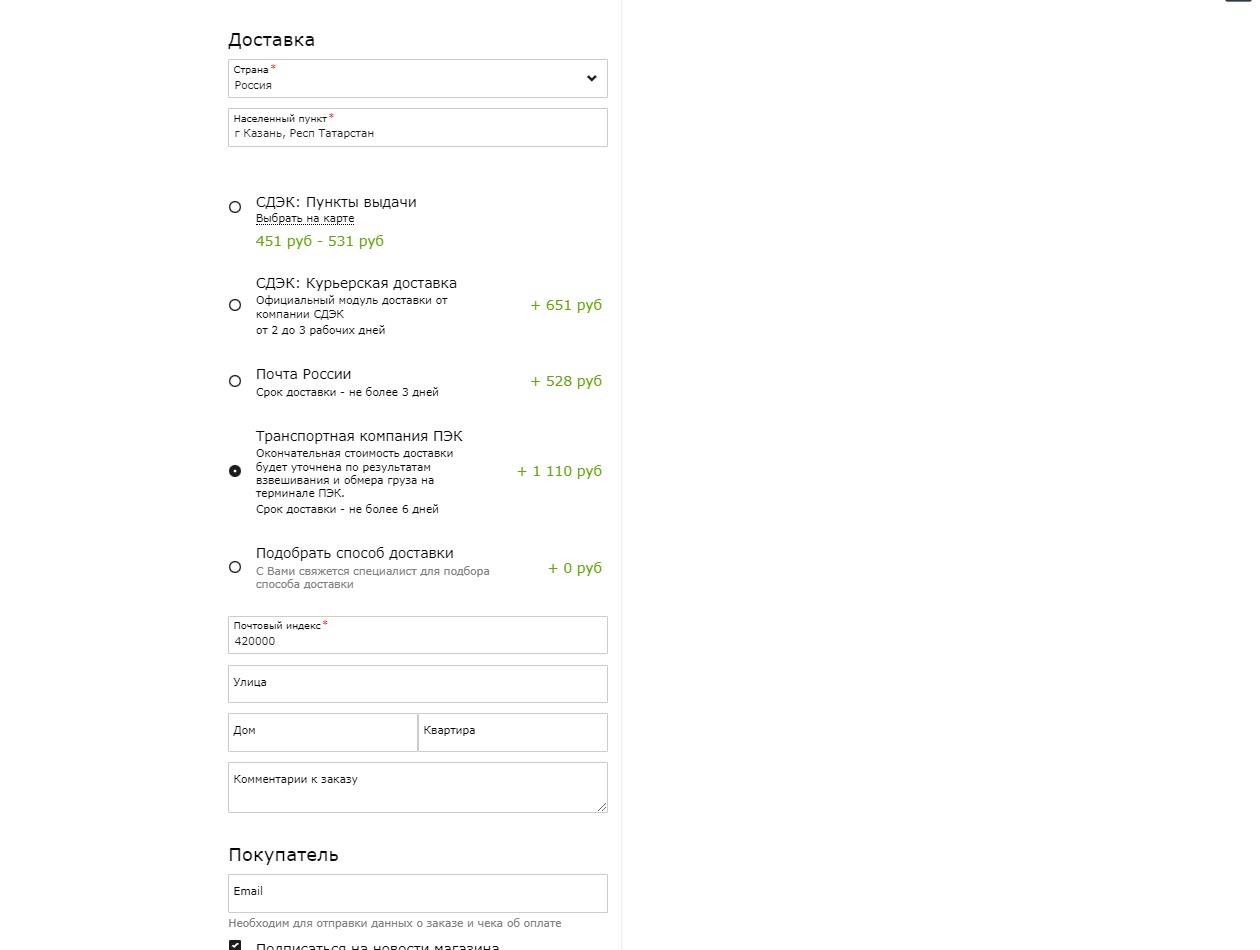
Task: Open the Выбрать на карте link
Action: [x=305, y=219]
